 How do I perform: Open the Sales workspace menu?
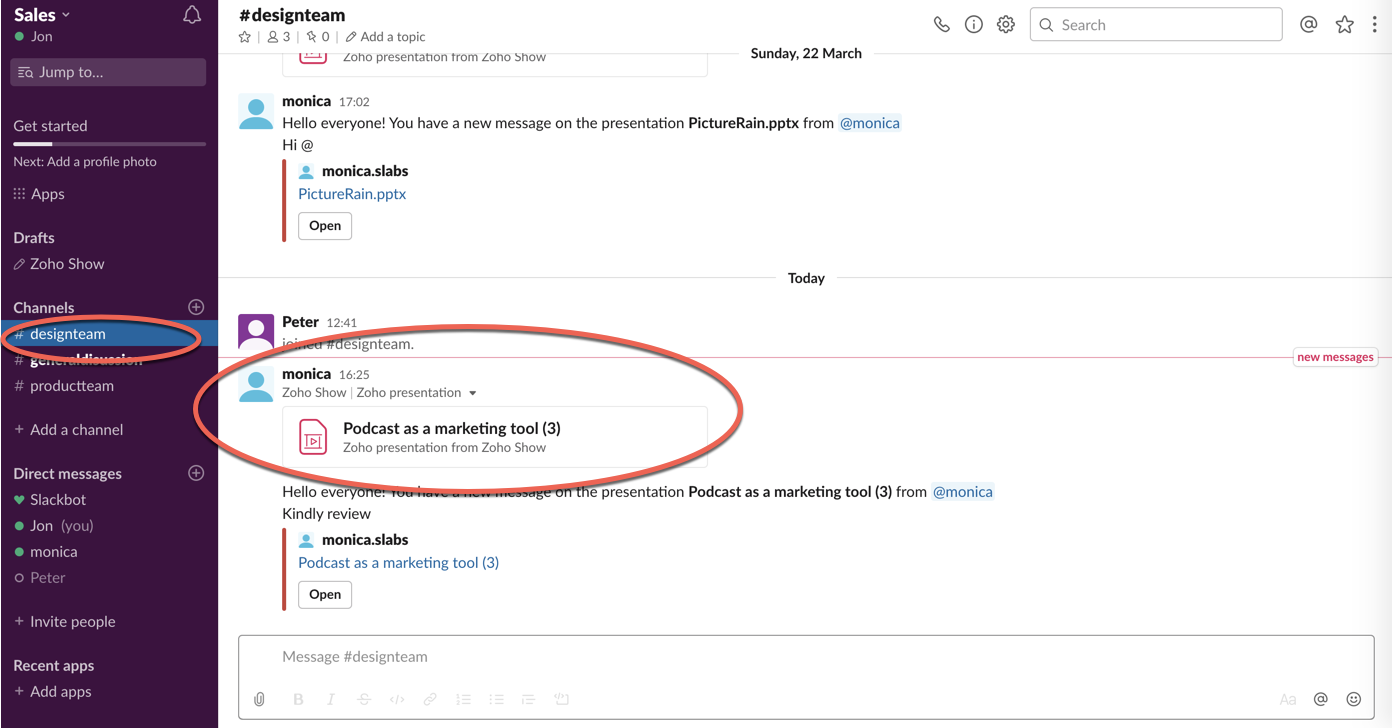tap(42, 14)
